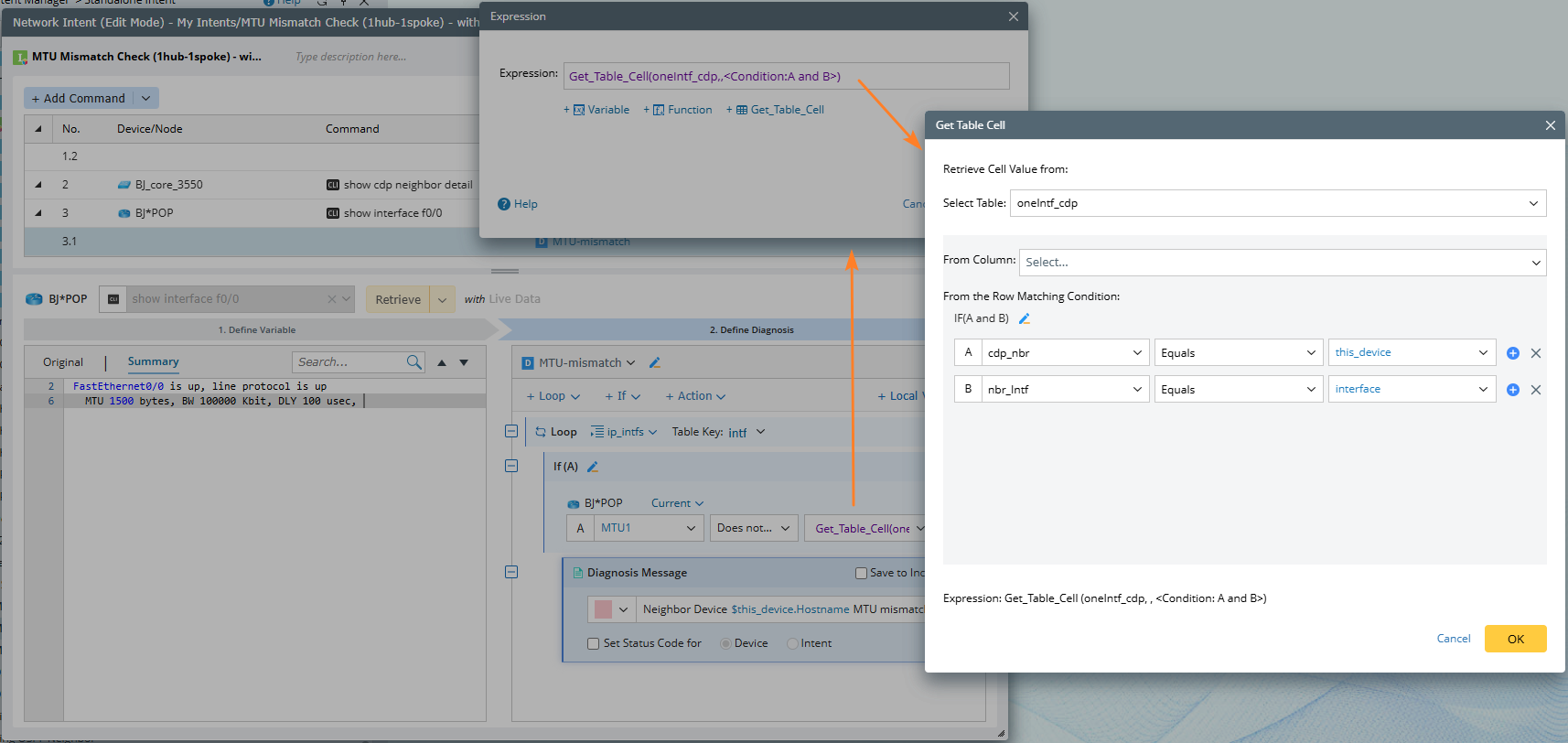This screenshot has width=1568, height=743.
Task: Open the cdp_nbr column dropdown
Action: pyautogui.click(x=1065, y=353)
